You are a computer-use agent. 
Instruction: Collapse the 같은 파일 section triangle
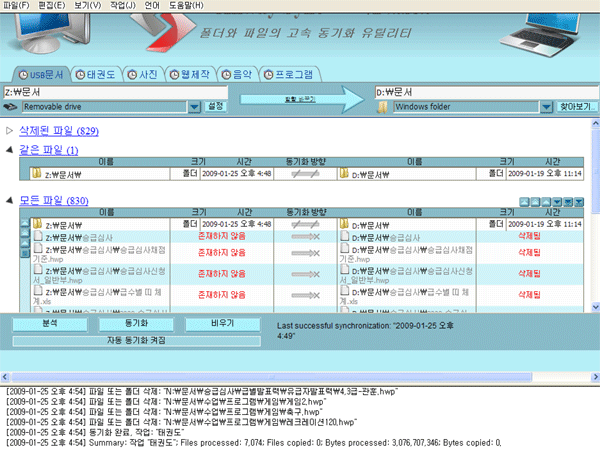coord(10,150)
